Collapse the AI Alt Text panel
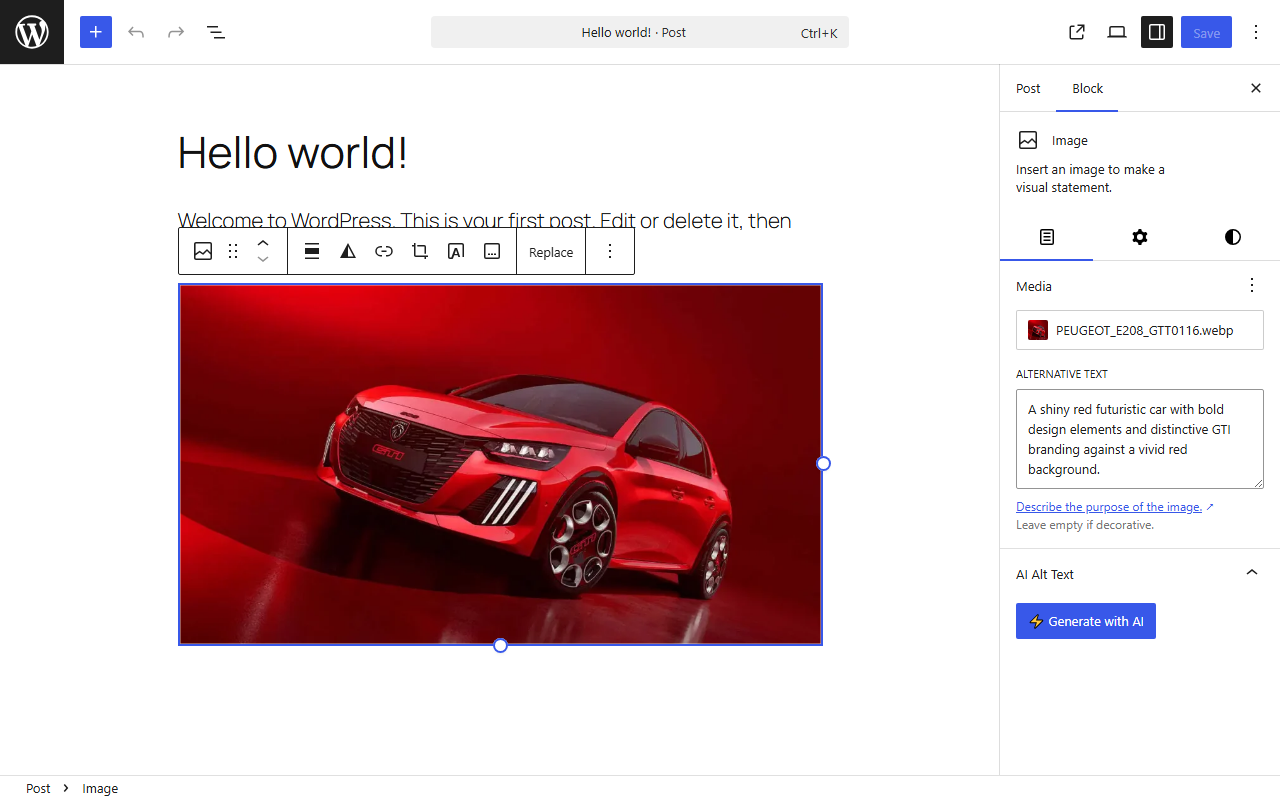The height and width of the screenshot is (800, 1280). tap(1252, 574)
